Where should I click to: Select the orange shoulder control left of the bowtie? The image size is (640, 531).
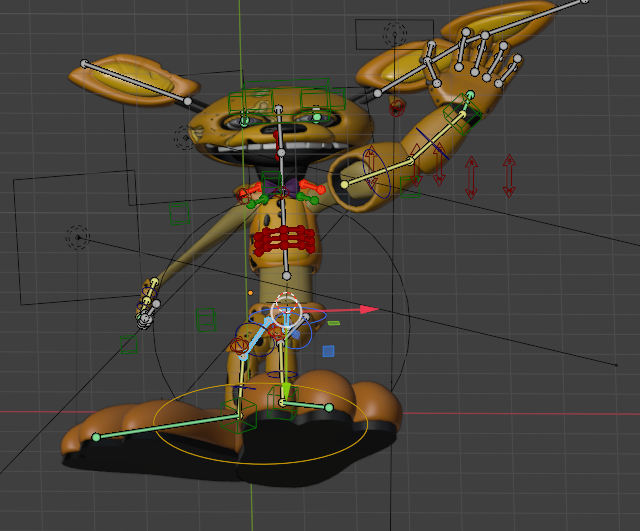click(x=250, y=190)
